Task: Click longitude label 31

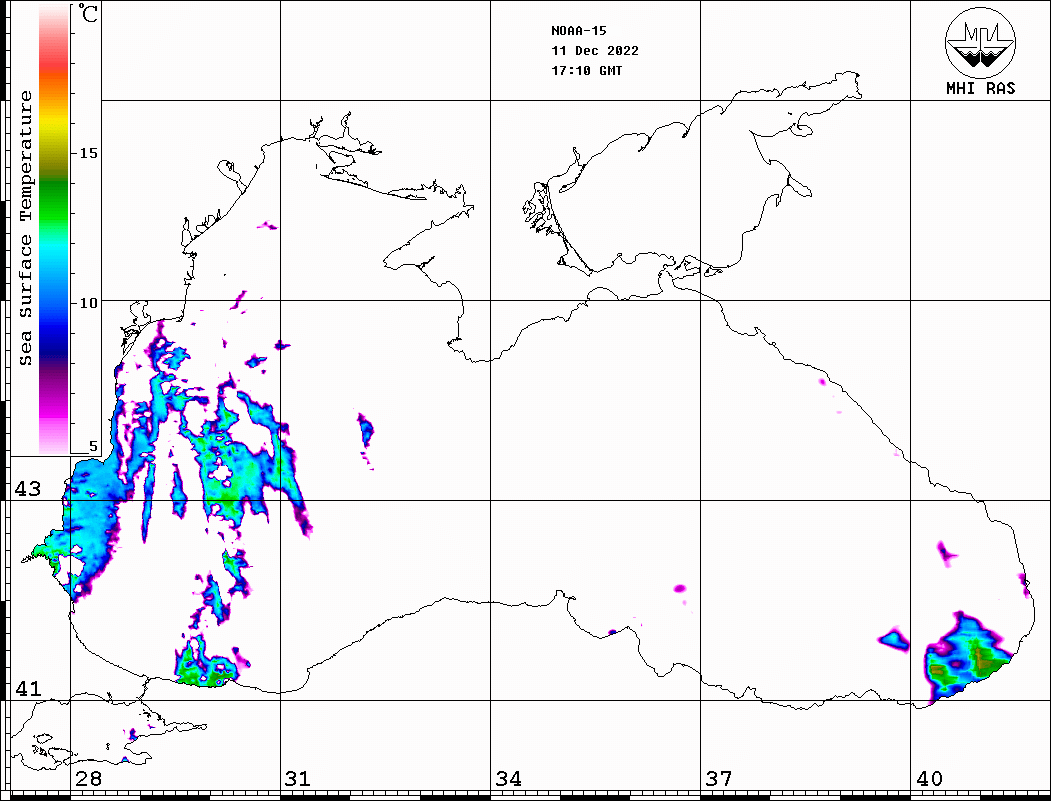Action: [298, 779]
